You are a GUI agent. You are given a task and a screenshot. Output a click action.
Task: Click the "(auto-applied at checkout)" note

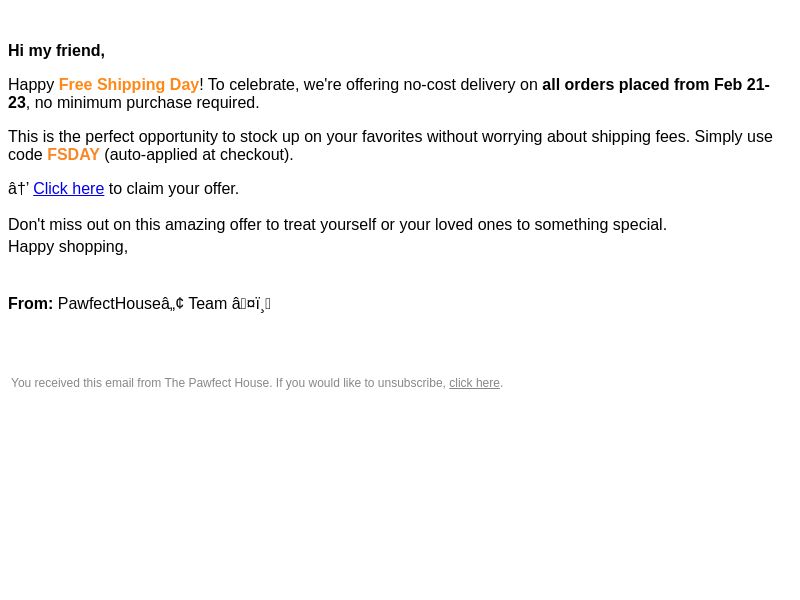[198, 155]
